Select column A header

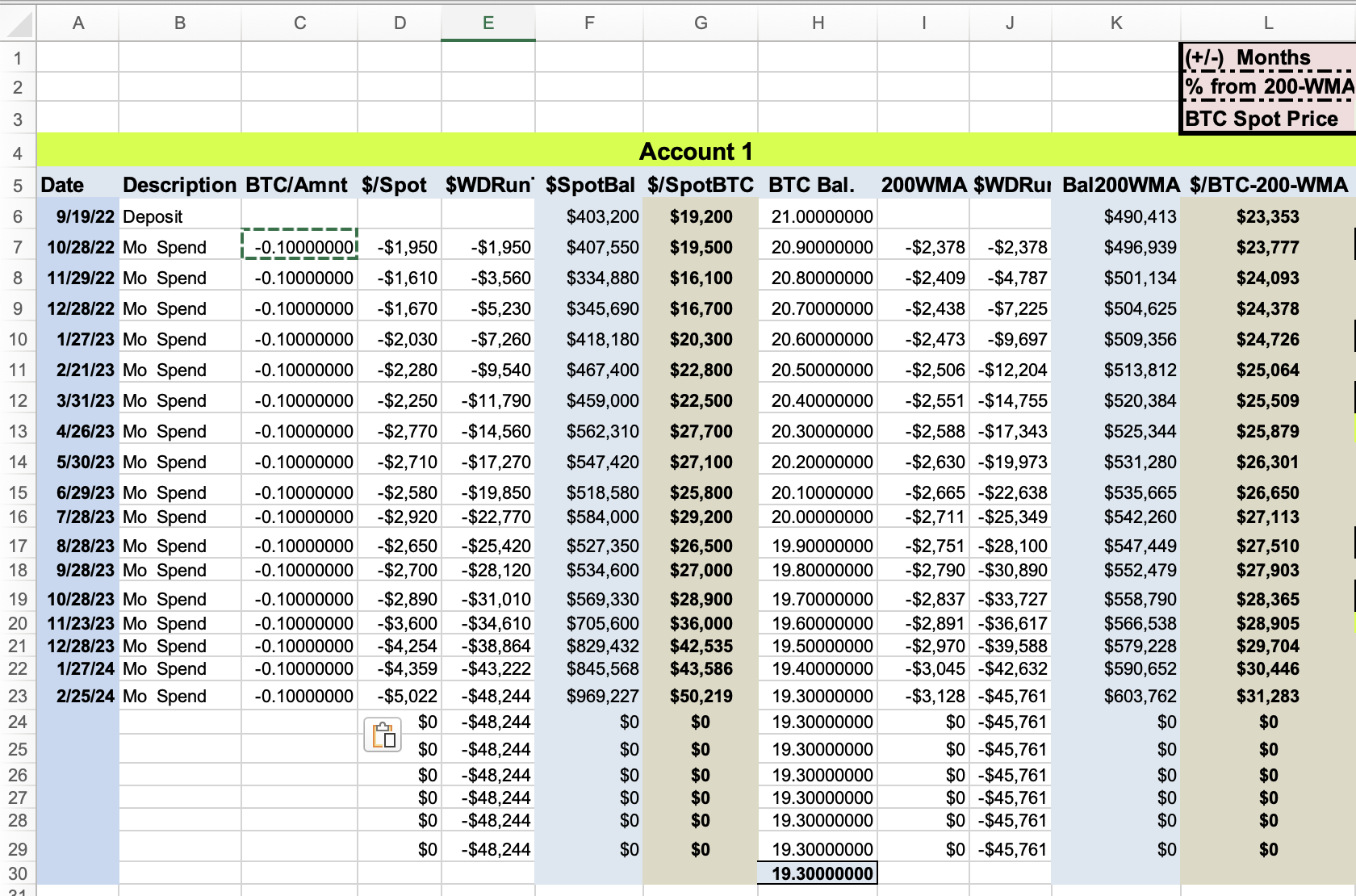tap(78, 23)
